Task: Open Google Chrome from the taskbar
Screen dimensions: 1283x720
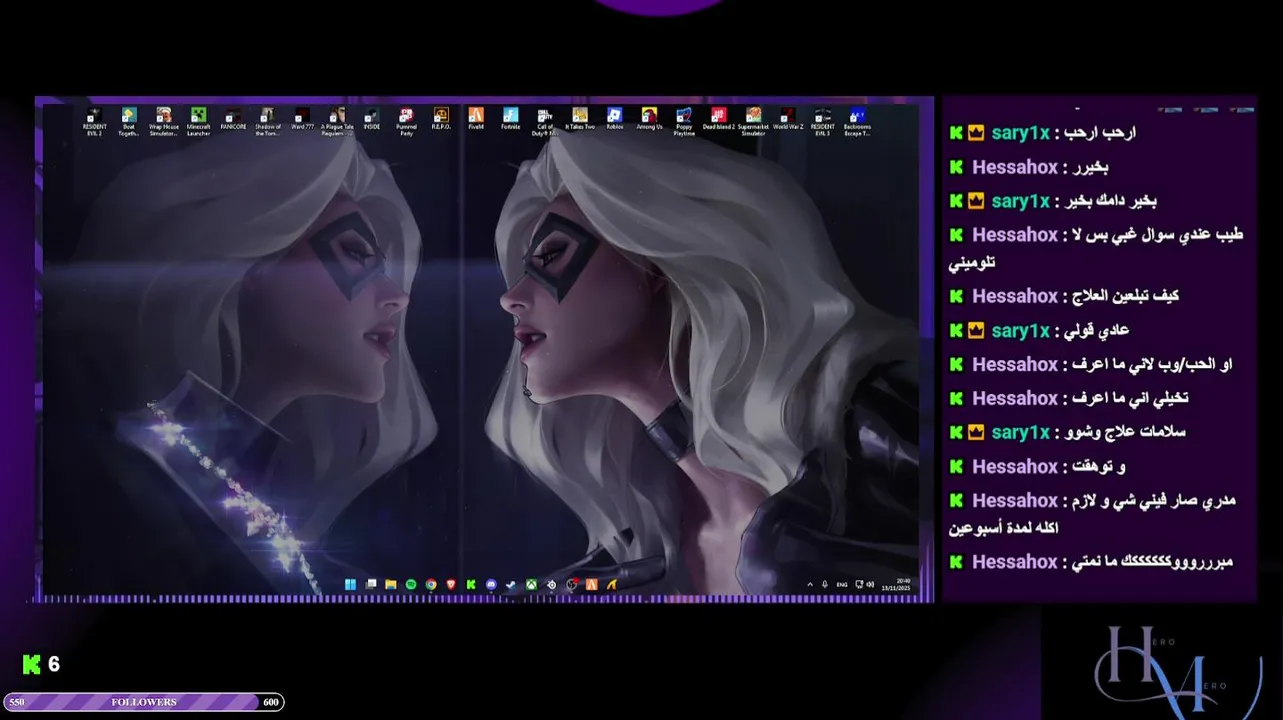Action: tap(431, 584)
